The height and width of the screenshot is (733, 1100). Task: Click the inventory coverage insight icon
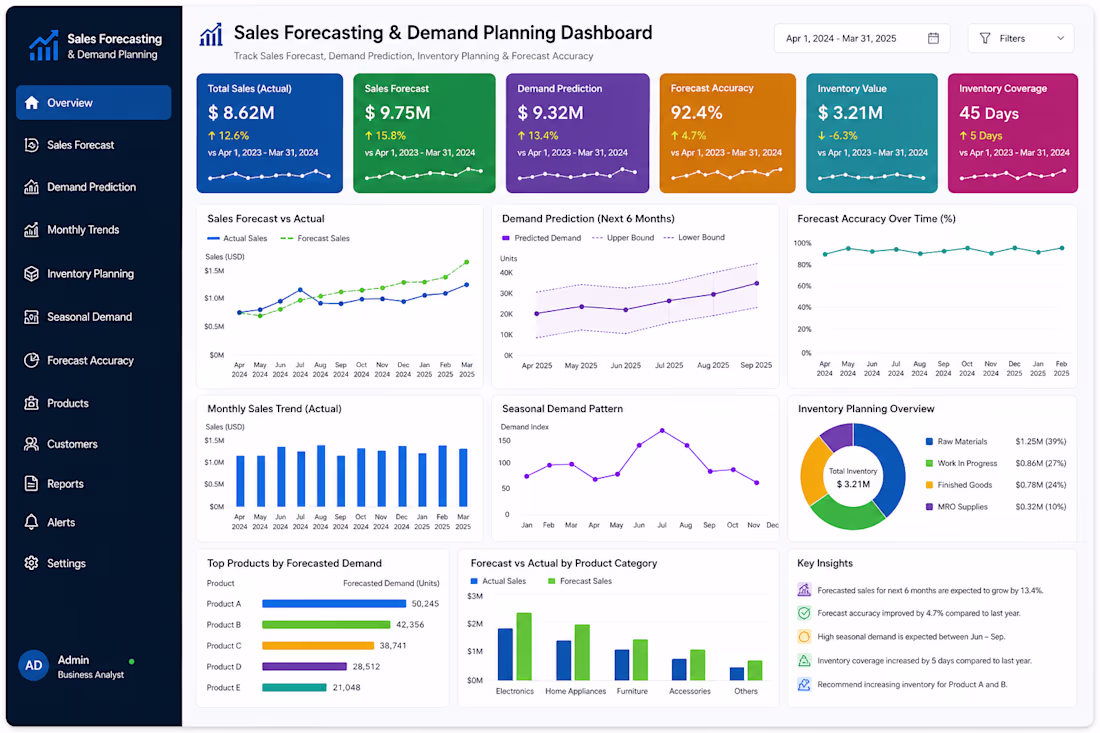[x=804, y=661]
